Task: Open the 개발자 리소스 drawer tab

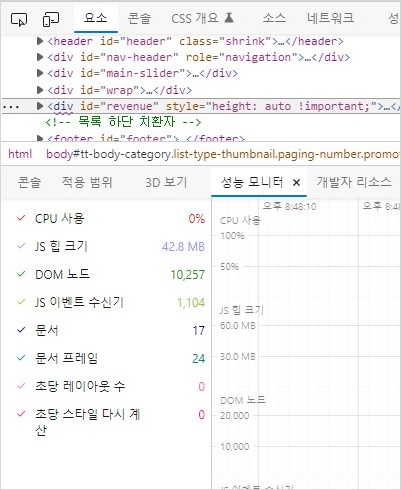Action: coord(354,182)
